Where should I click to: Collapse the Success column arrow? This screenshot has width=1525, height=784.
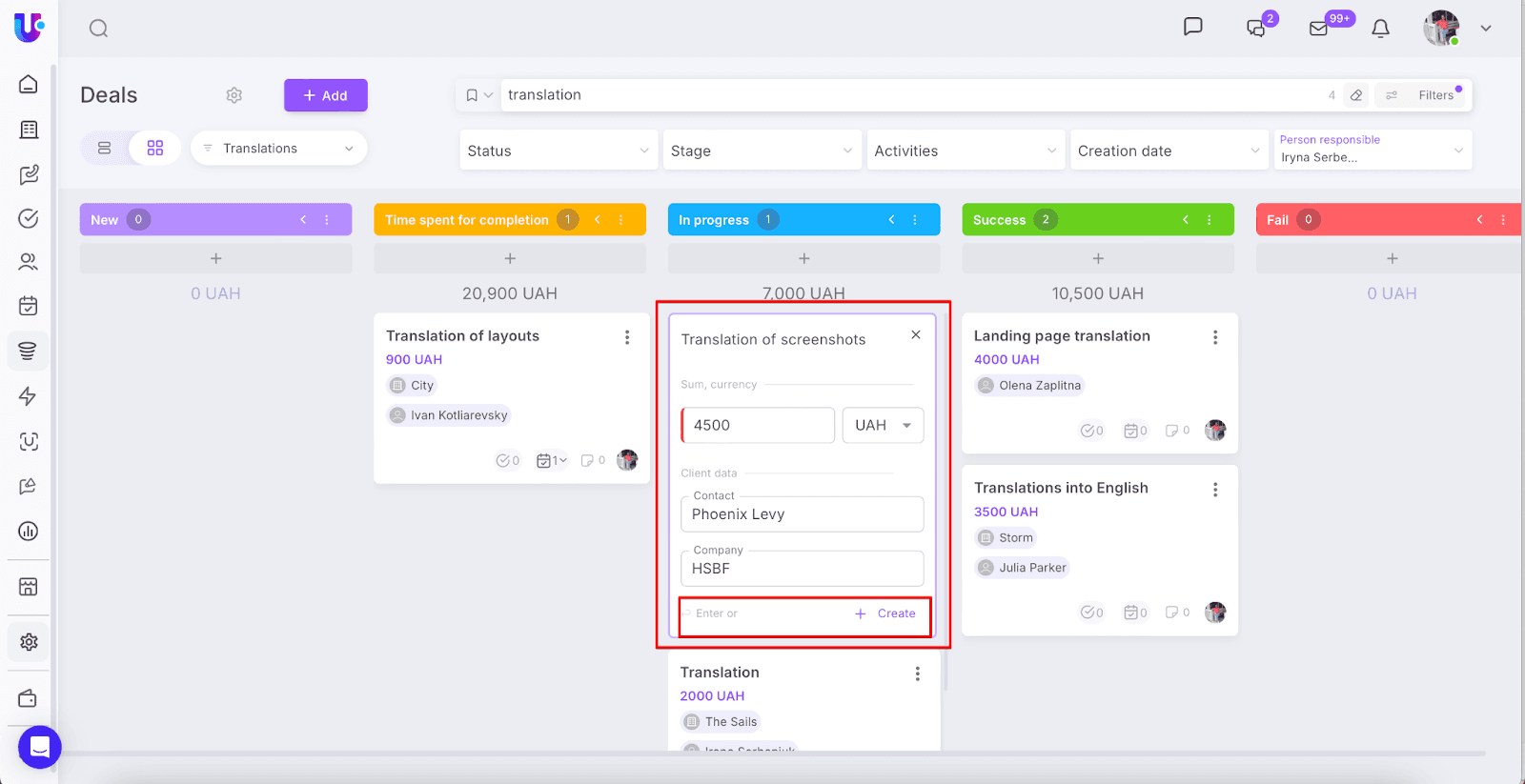coord(1186,220)
